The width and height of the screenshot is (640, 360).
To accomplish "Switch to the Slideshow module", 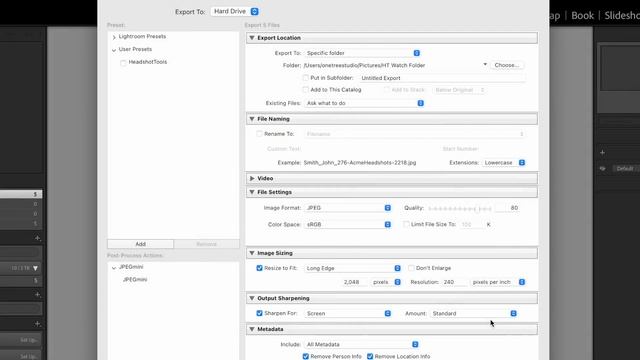I will pyautogui.click(x=622, y=16).
